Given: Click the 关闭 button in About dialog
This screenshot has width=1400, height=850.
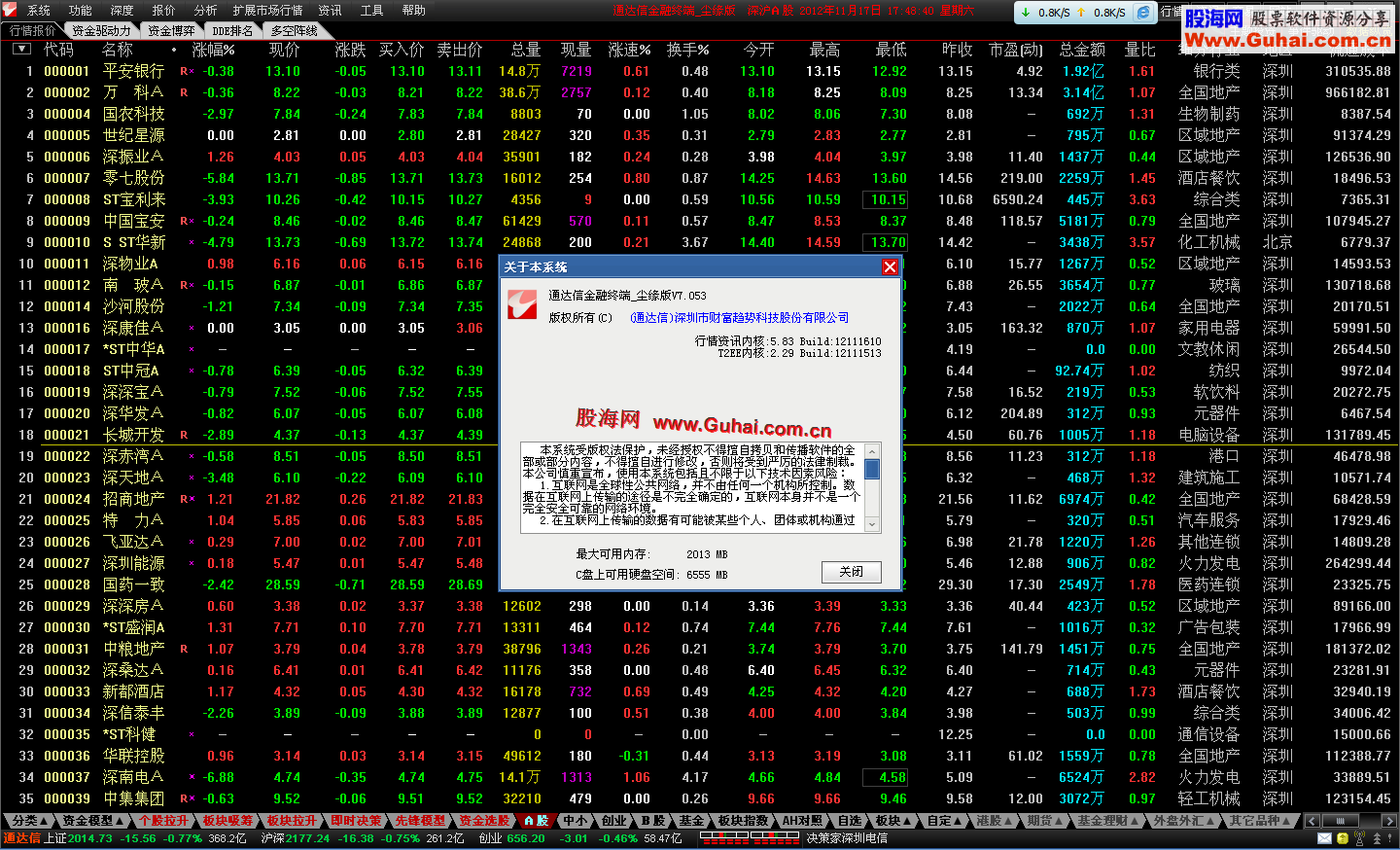Looking at the screenshot, I should coord(851,572).
